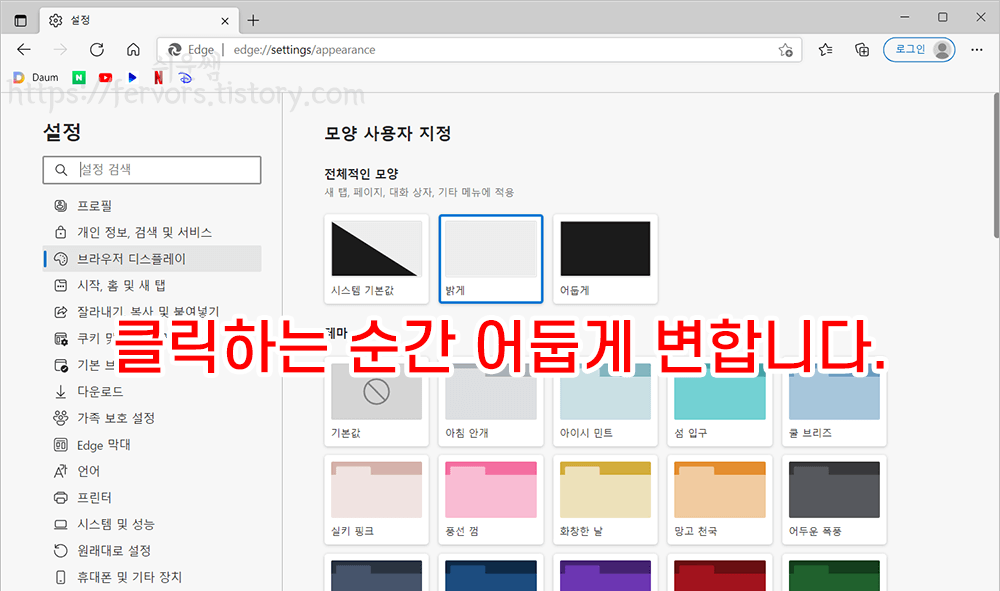This screenshot has width=1000, height=591.
Task: Open the Collections icon
Action: (862, 50)
